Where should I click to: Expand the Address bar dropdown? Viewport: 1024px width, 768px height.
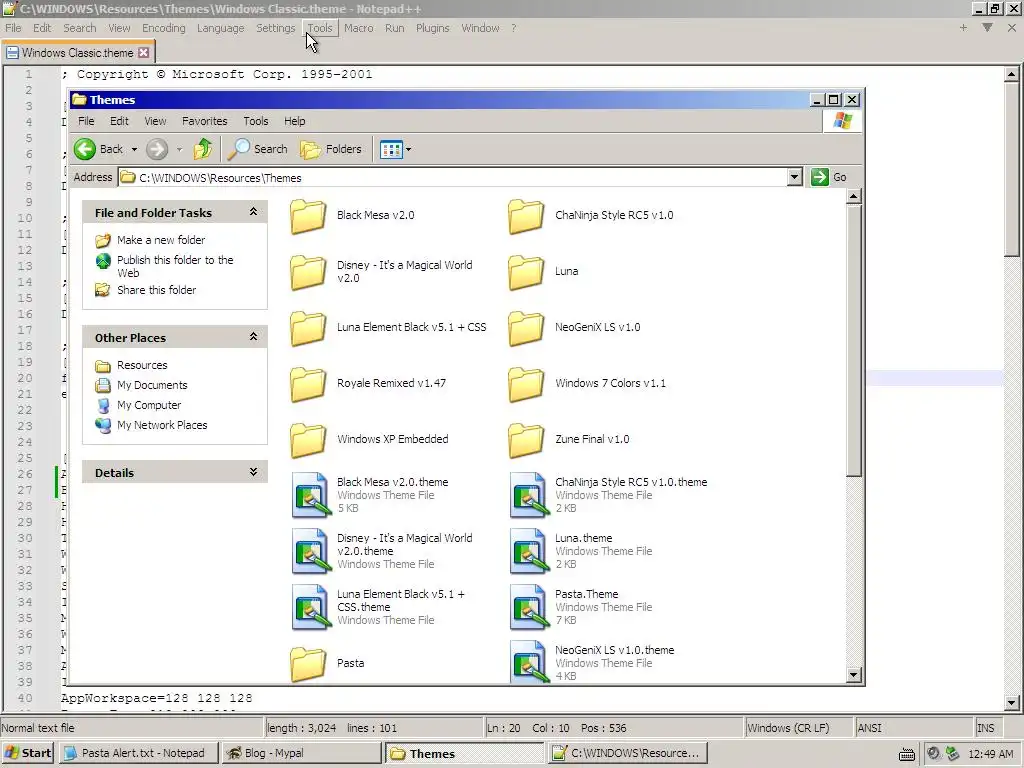794,177
